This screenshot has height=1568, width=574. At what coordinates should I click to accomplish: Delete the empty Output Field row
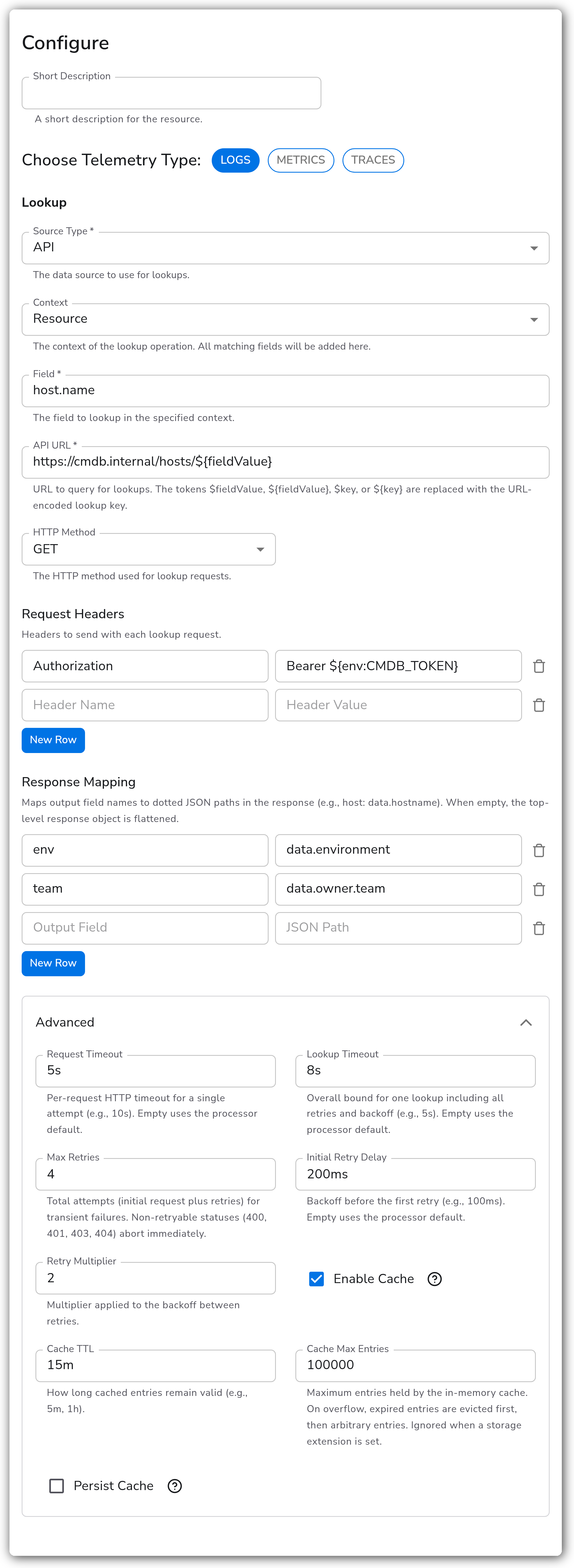pyautogui.click(x=539, y=928)
